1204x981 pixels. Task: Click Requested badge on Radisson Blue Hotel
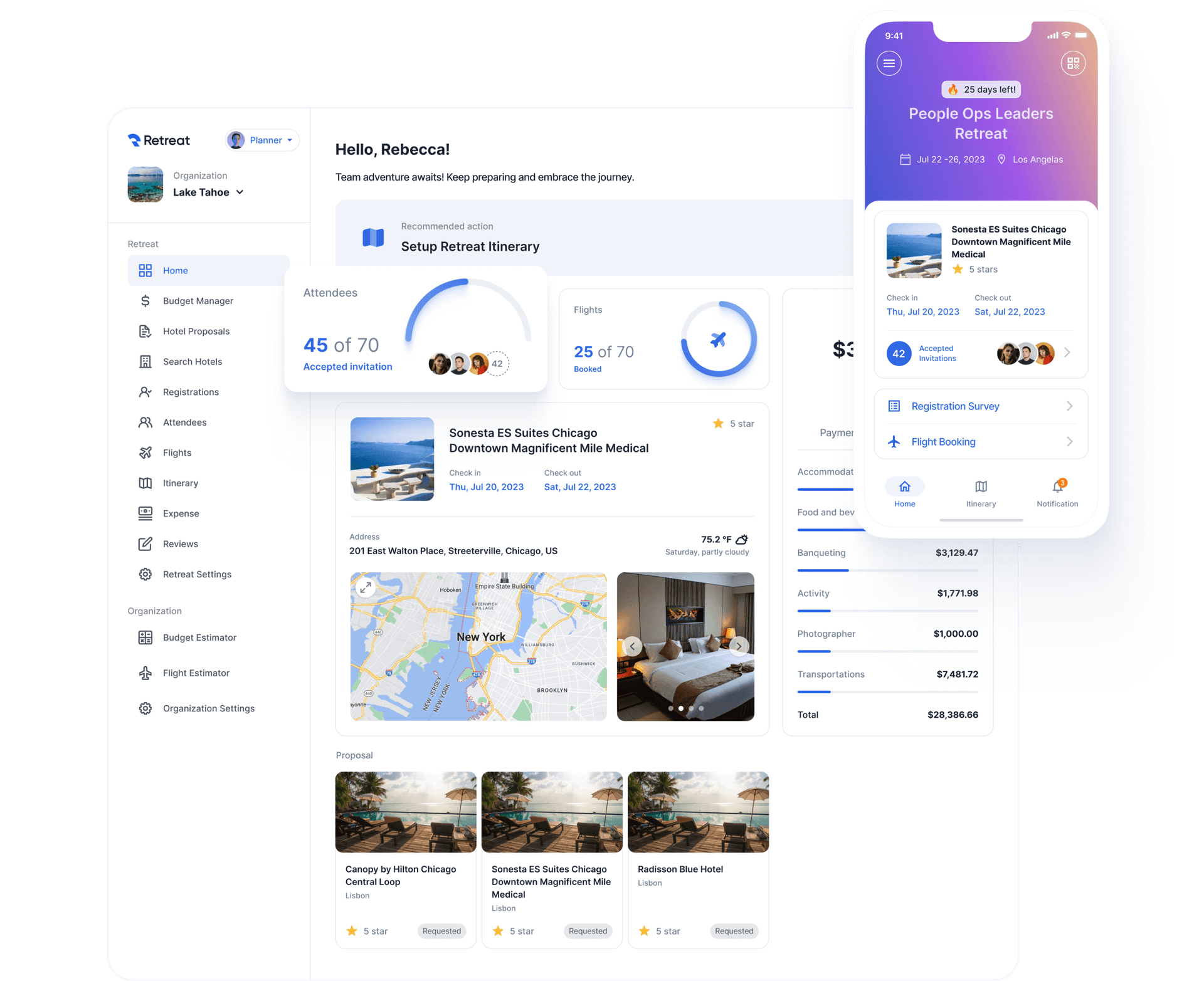point(734,931)
